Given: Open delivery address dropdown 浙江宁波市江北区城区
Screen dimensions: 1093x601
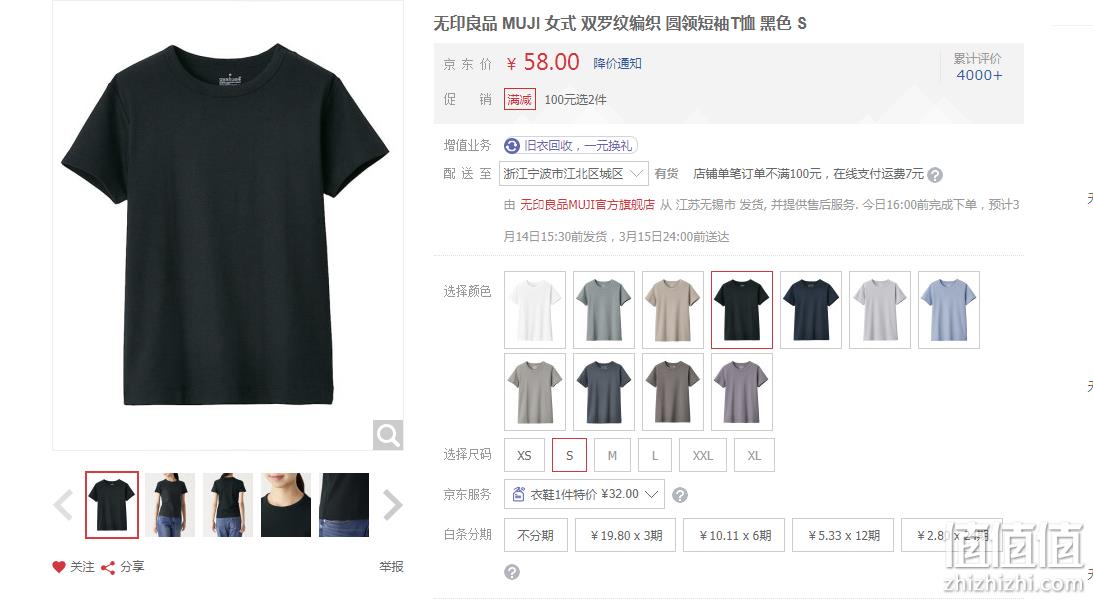Looking at the screenshot, I should click(574, 174).
